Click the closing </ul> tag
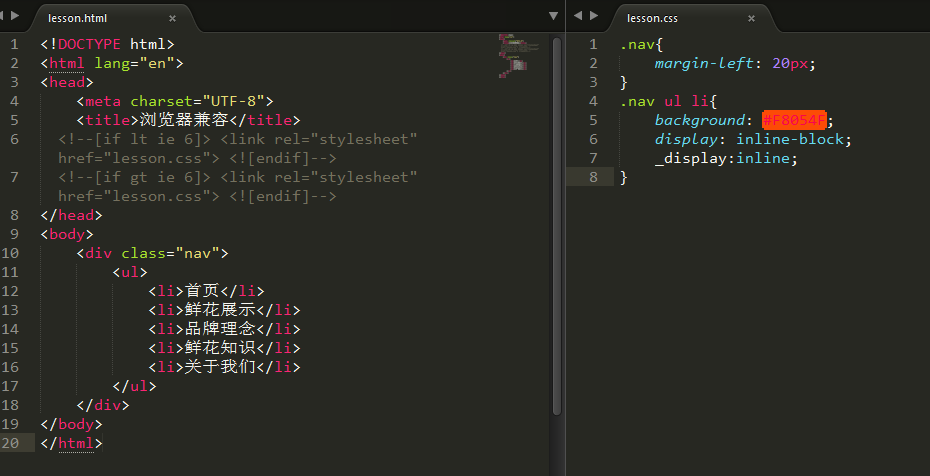930x476 pixels. click(134, 386)
